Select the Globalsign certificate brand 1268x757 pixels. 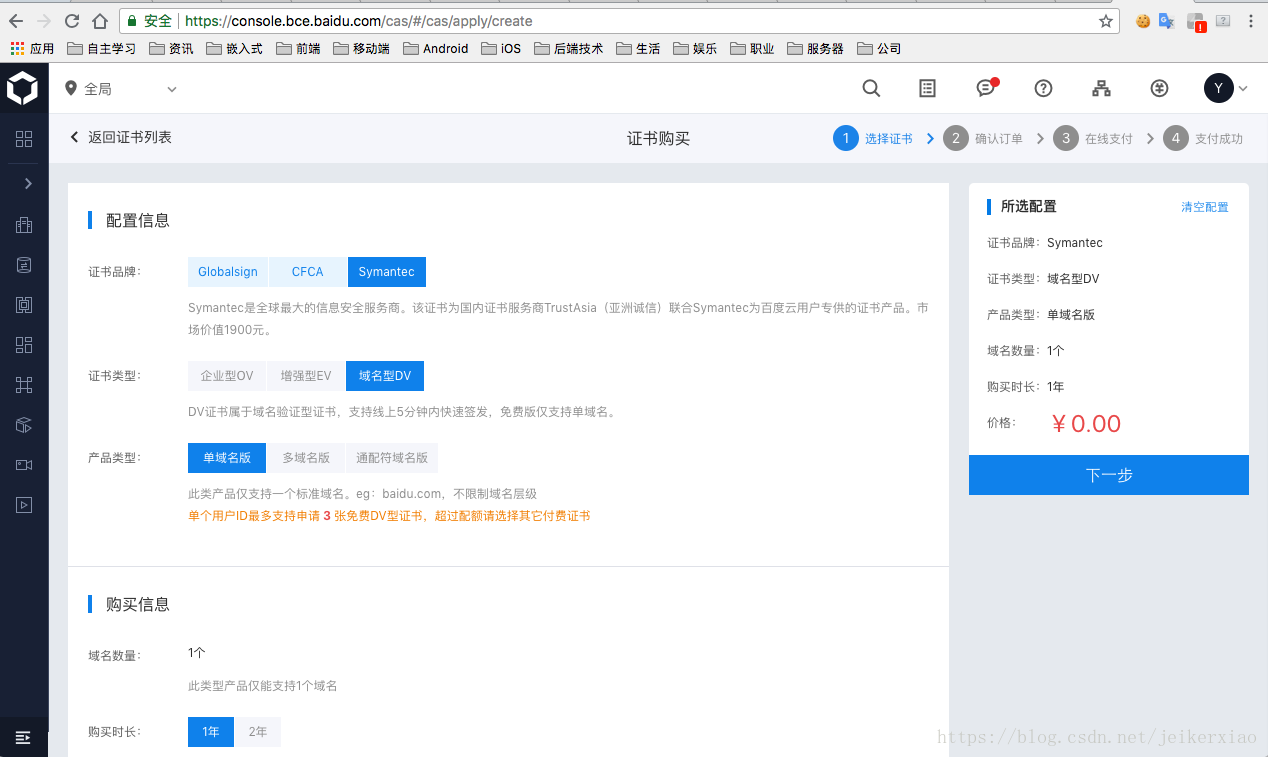(x=228, y=272)
